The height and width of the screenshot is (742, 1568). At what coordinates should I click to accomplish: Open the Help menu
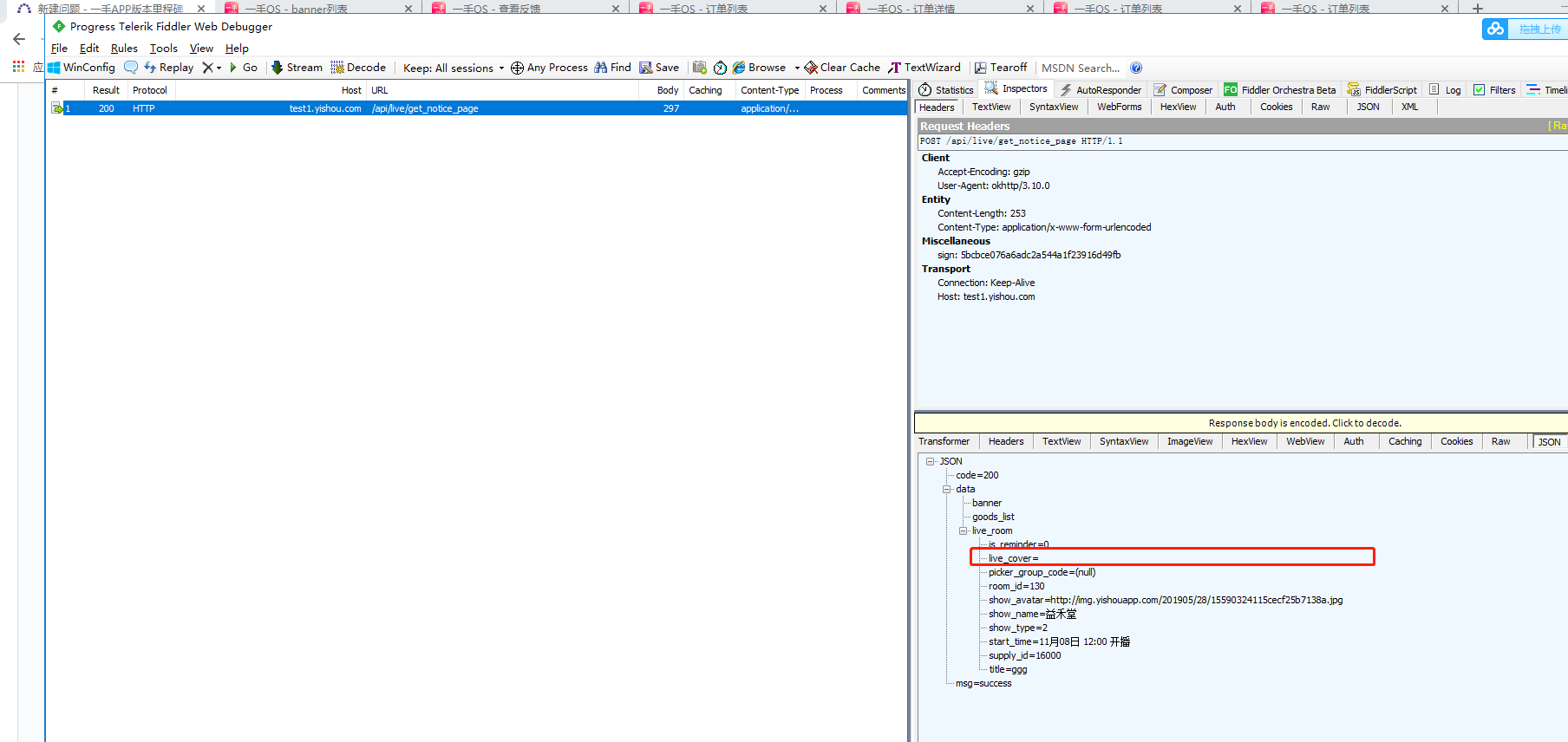click(237, 49)
